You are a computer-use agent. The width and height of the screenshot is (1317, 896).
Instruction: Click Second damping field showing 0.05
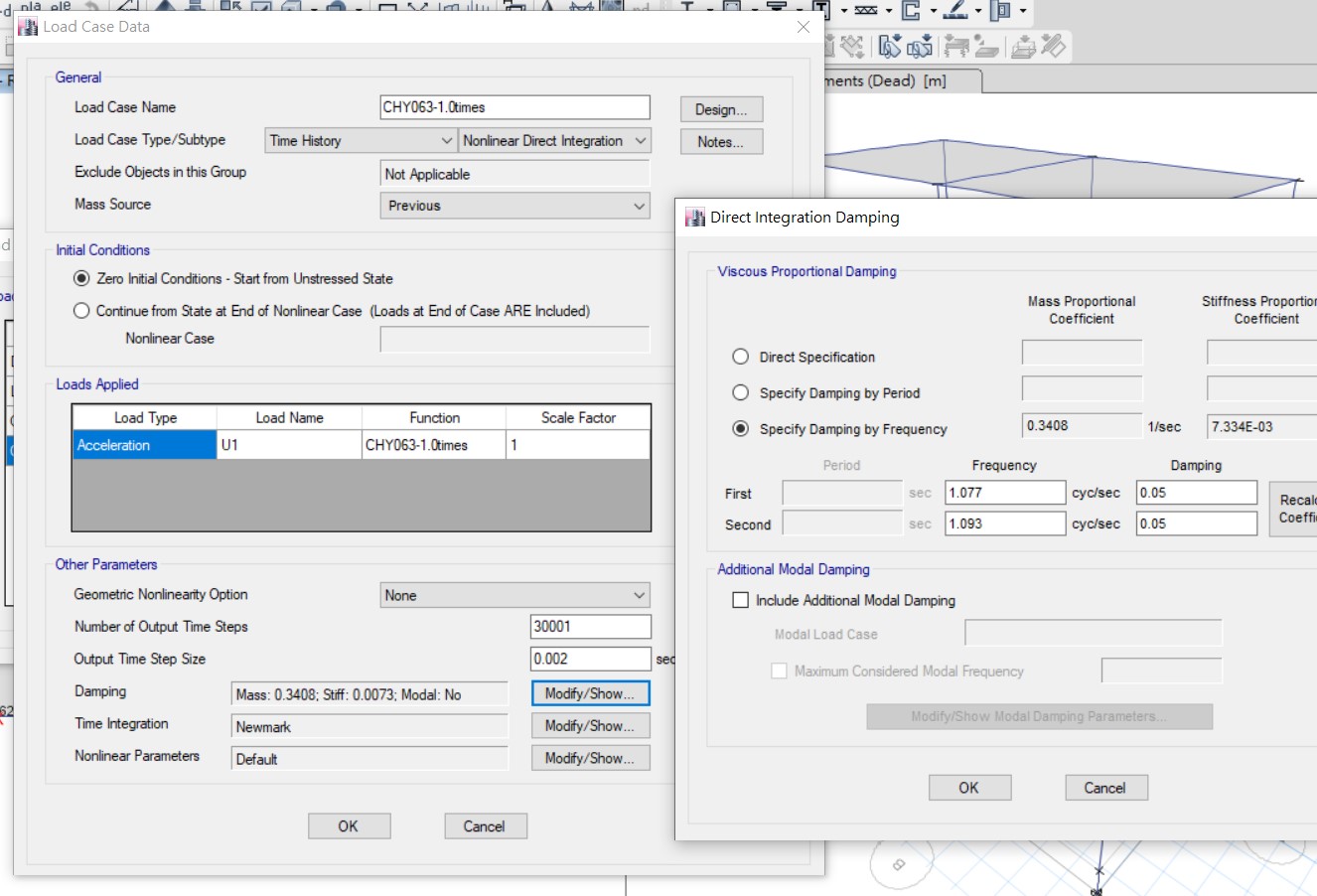pos(1197,523)
